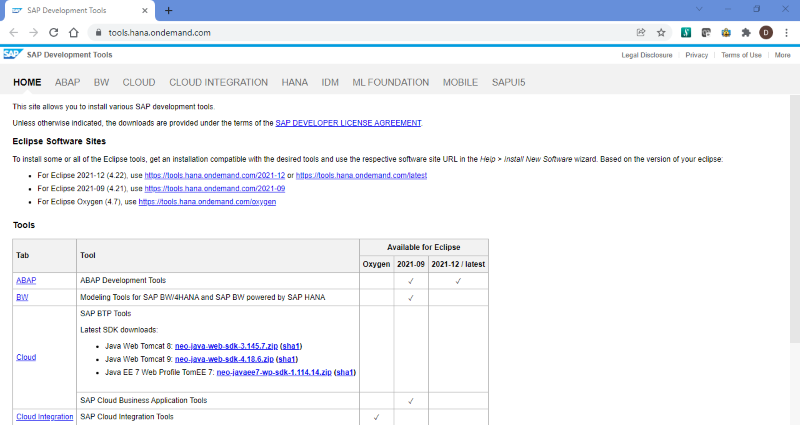Open the tab search chevron
Viewport: 800px width, 425px height.
(x=699, y=9)
